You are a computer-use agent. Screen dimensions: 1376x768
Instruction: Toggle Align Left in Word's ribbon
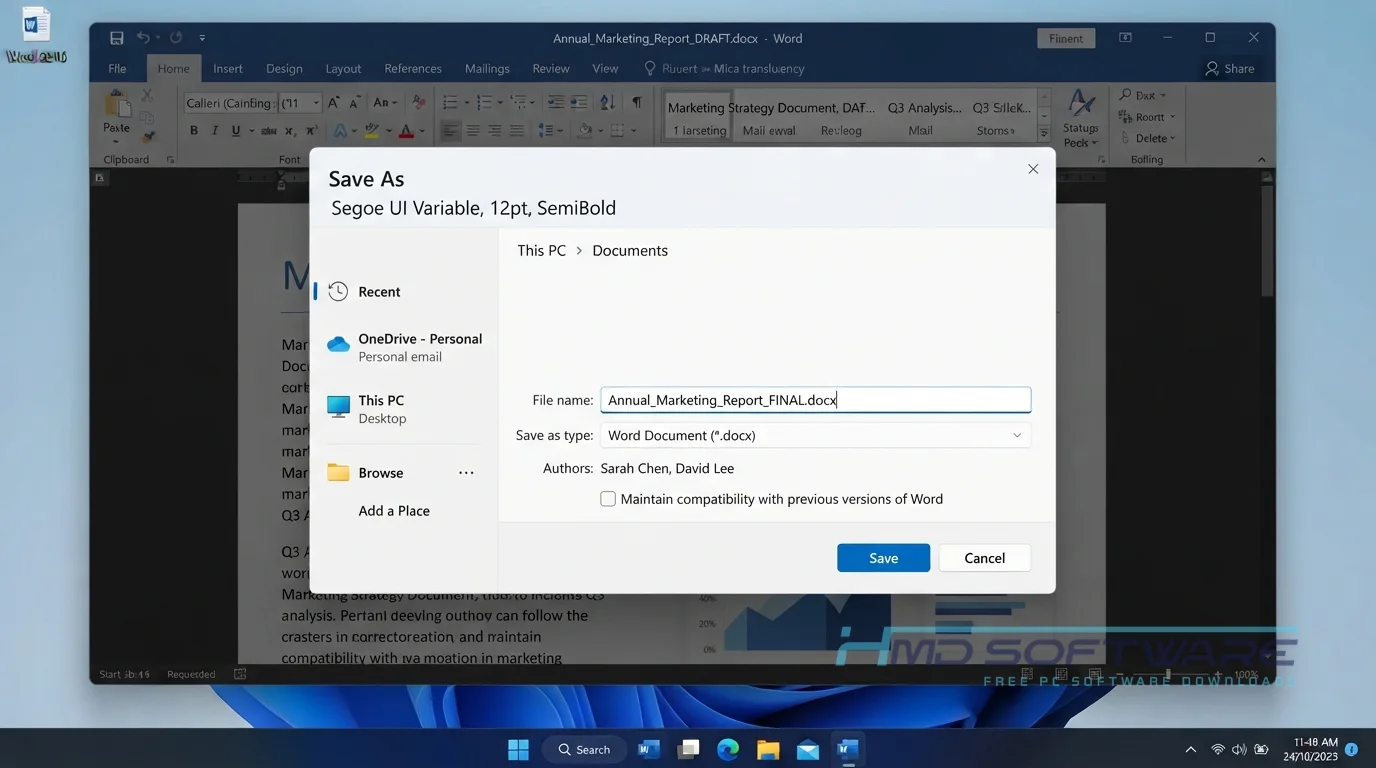coord(451,131)
